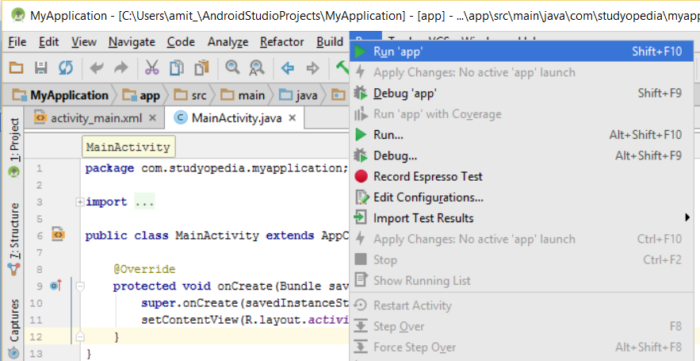Choose Debug 'app' from Run menu

tap(521, 93)
